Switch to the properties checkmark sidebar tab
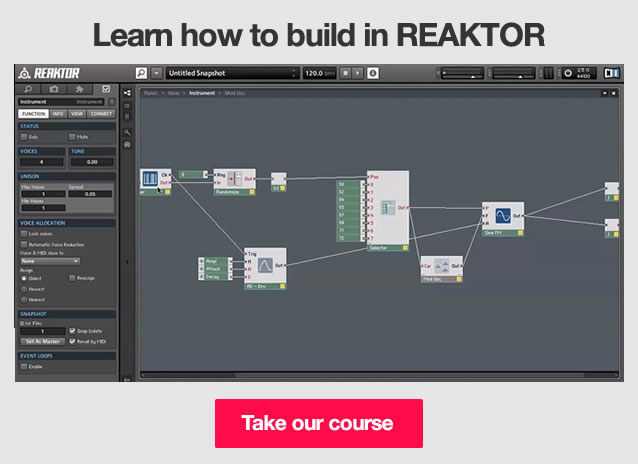 click(106, 89)
